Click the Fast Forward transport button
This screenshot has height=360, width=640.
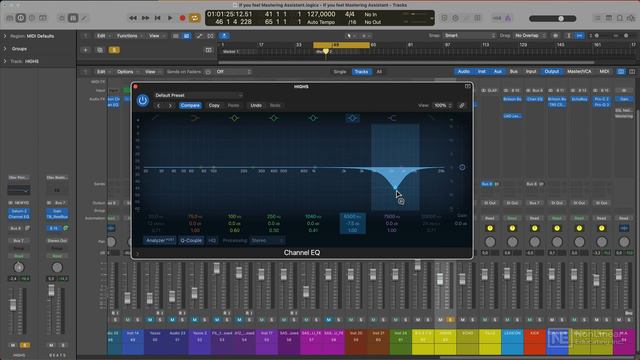[145, 18]
